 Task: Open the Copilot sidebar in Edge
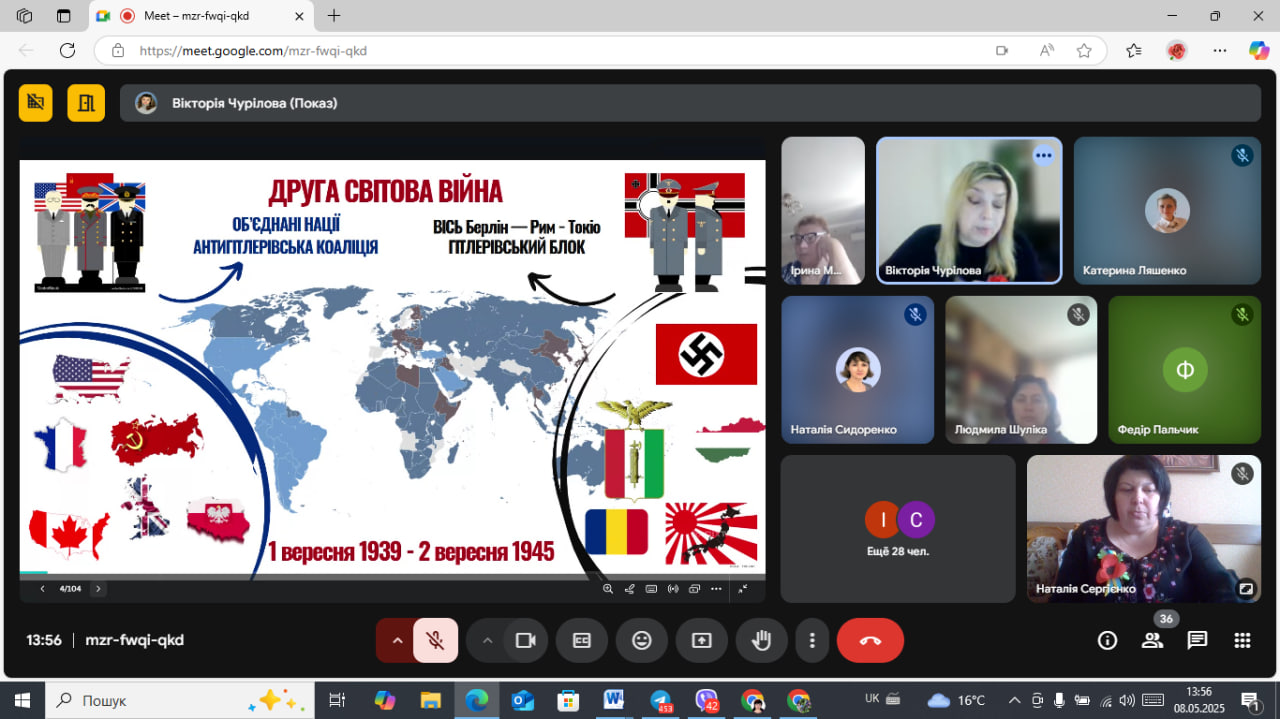pyautogui.click(x=1259, y=50)
